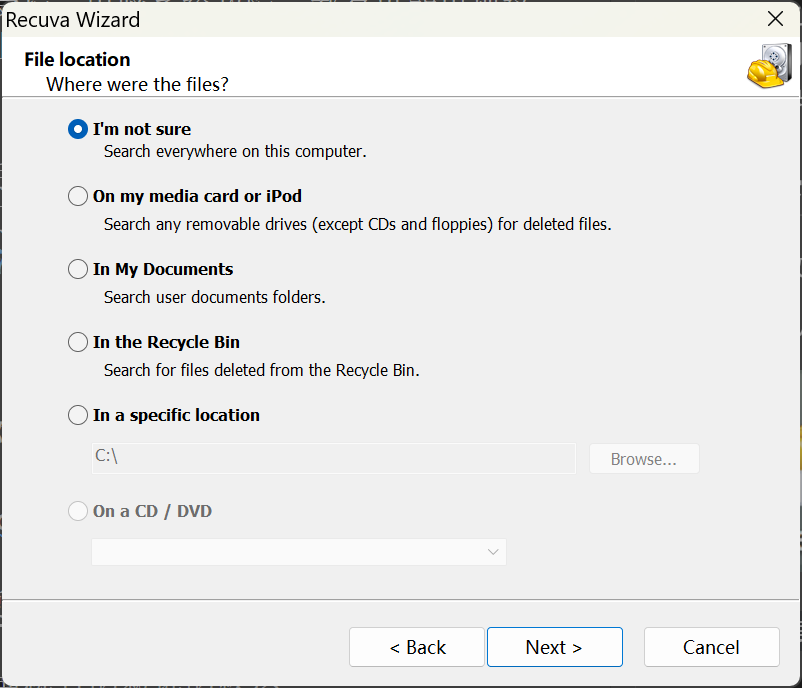Image resolution: width=802 pixels, height=688 pixels.
Task: Proceed with the Next > button
Action: [555, 647]
